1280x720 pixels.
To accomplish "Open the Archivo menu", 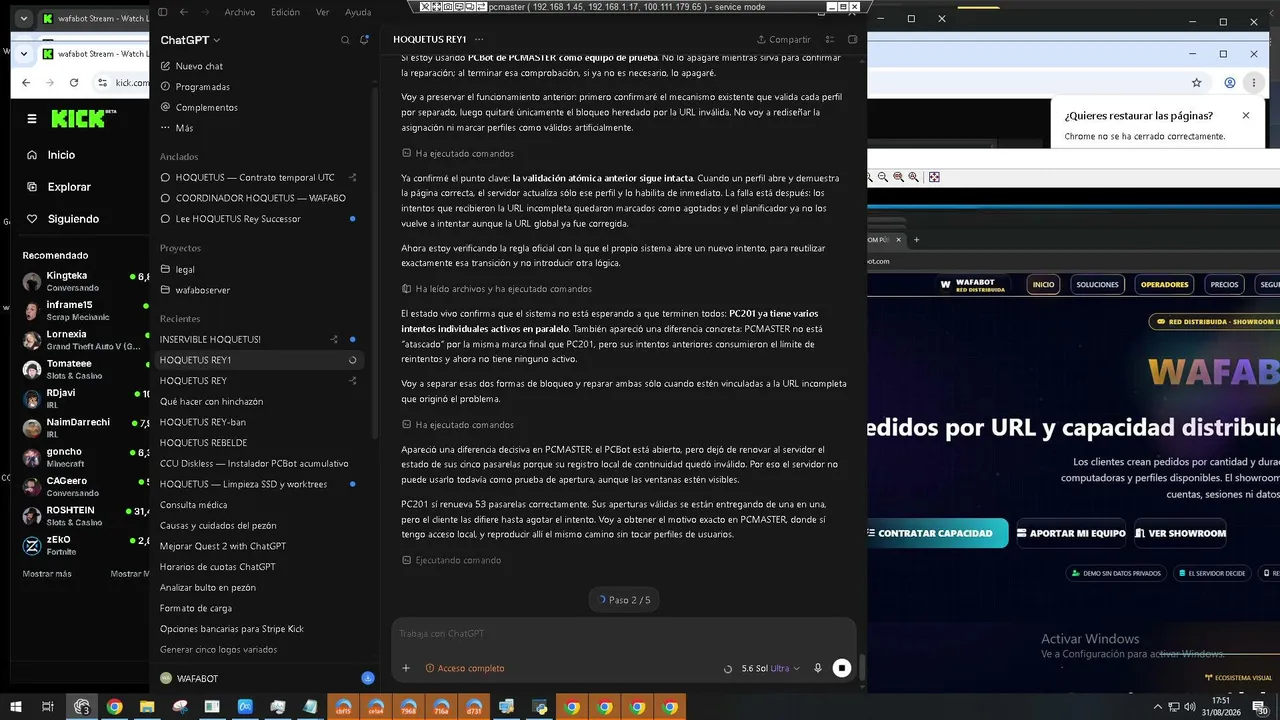I will [240, 12].
